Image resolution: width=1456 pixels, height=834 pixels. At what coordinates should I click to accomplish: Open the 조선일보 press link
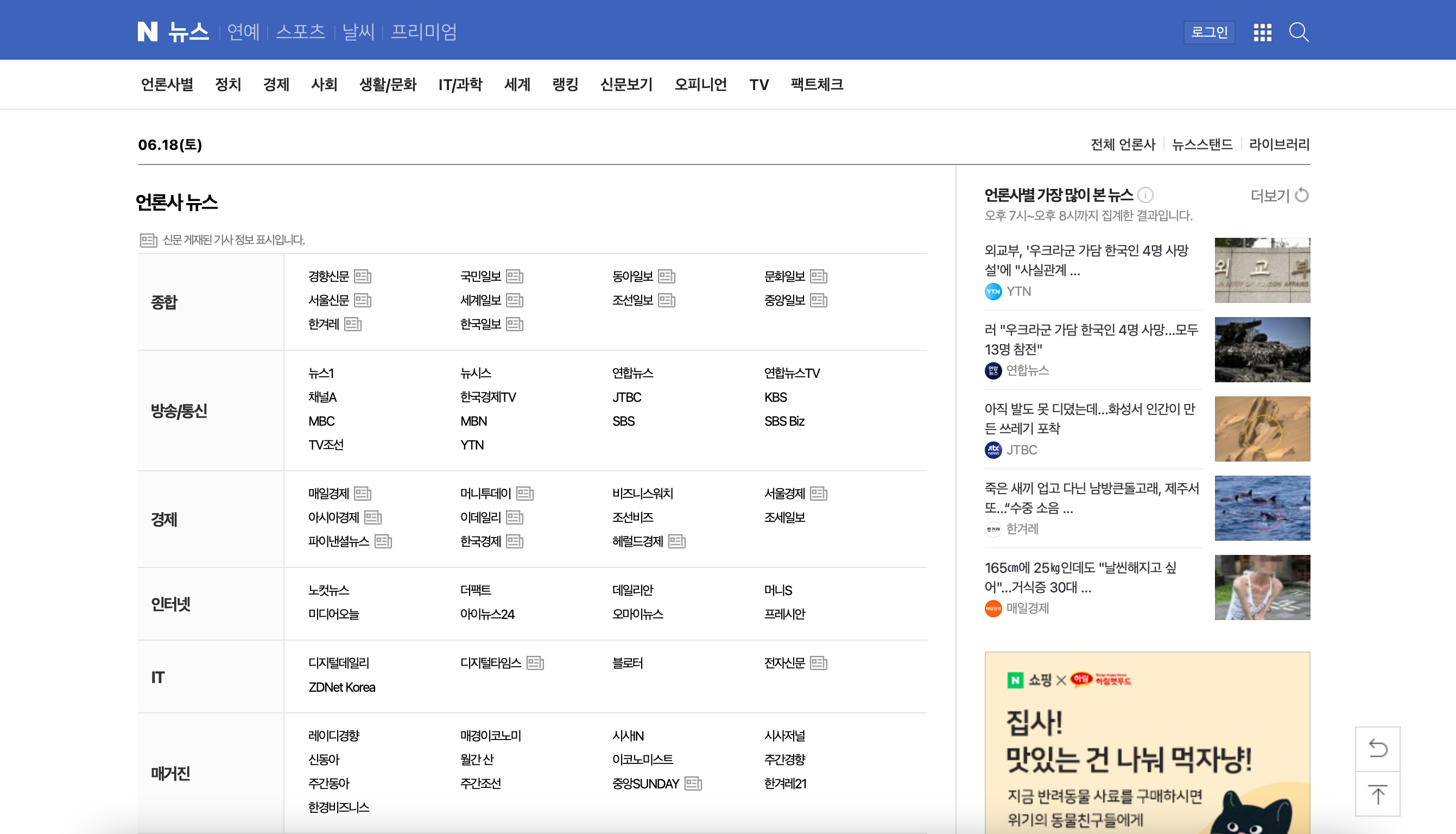(x=632, y=301)
